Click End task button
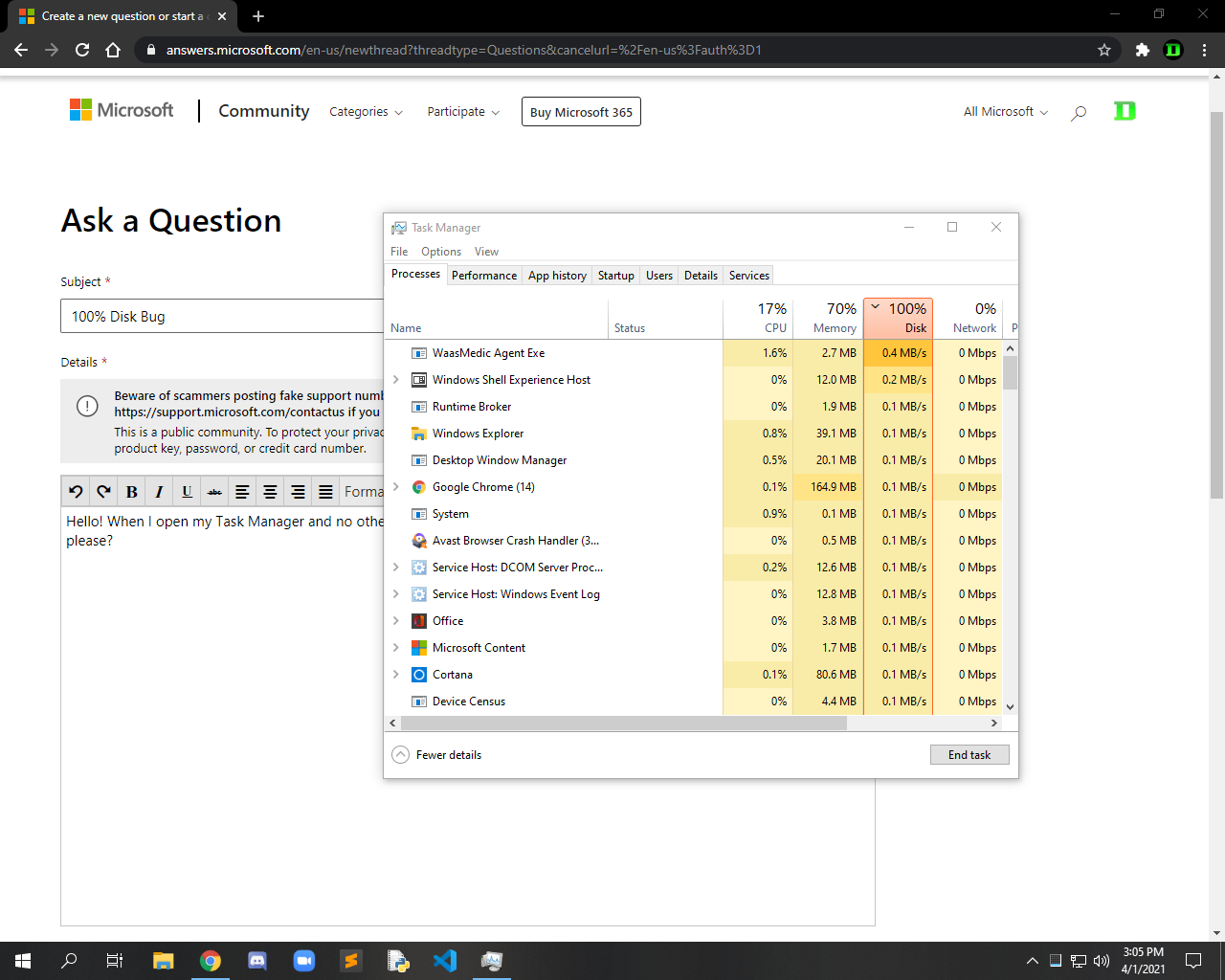Image resolution: width=1225 pixels, height=980 pixels. point(969,755)
